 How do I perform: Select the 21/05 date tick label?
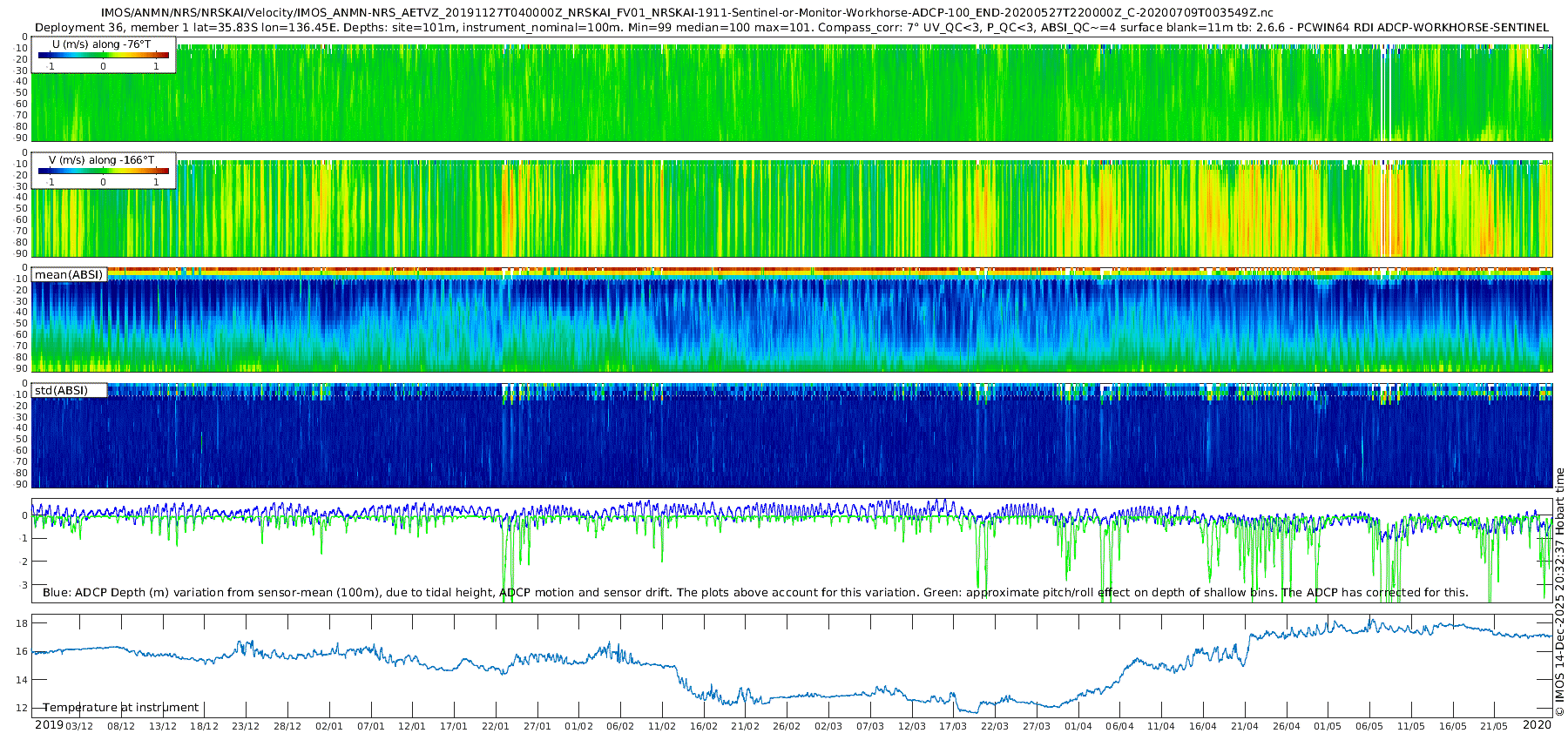pyautogui.click(x=1493, y=726)
